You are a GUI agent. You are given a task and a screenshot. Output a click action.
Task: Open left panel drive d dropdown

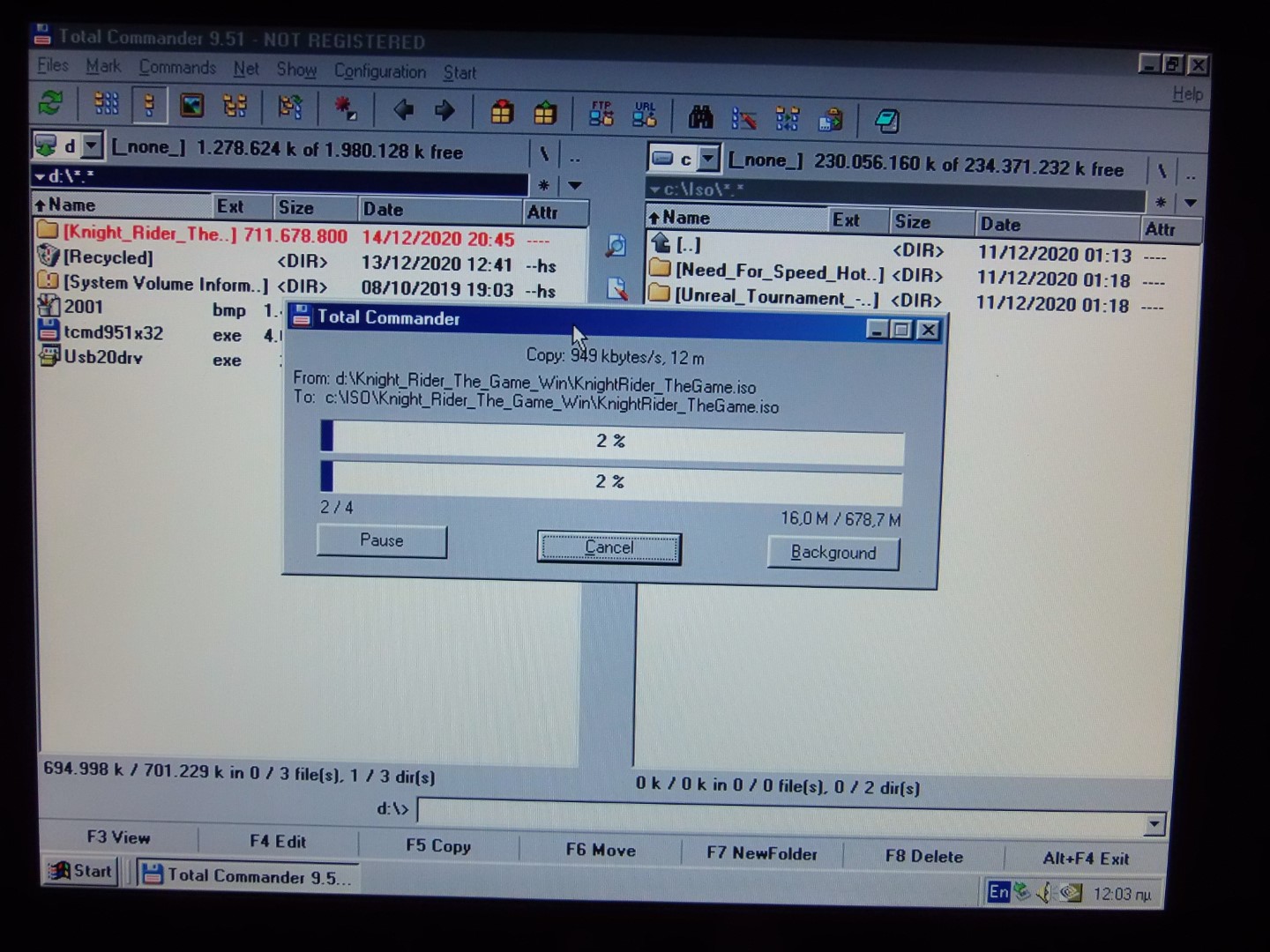(92, 145)
